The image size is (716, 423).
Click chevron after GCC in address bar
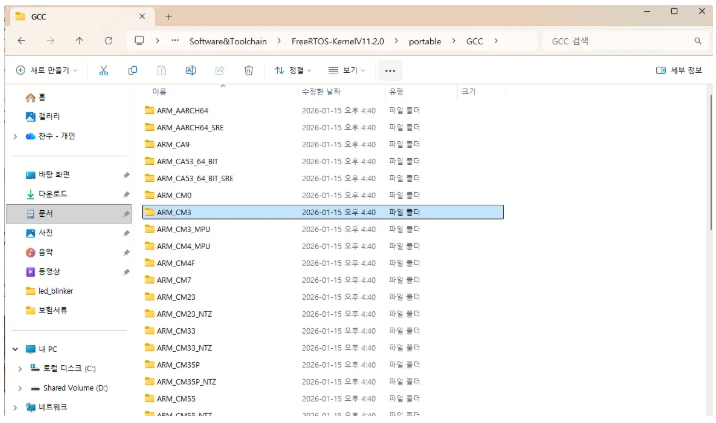coord(496,41)
